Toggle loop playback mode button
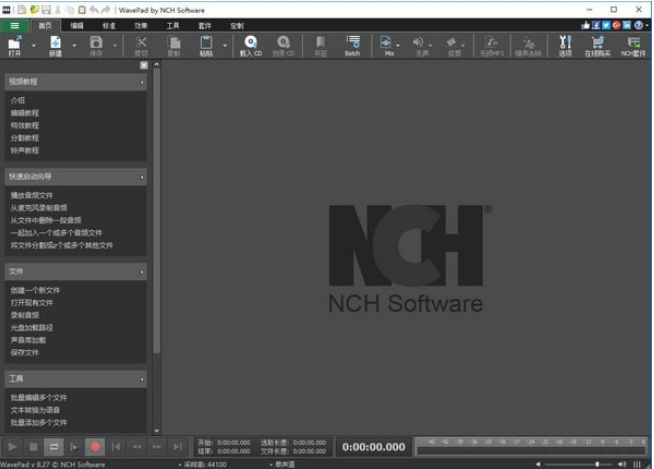 pos(54,447)
